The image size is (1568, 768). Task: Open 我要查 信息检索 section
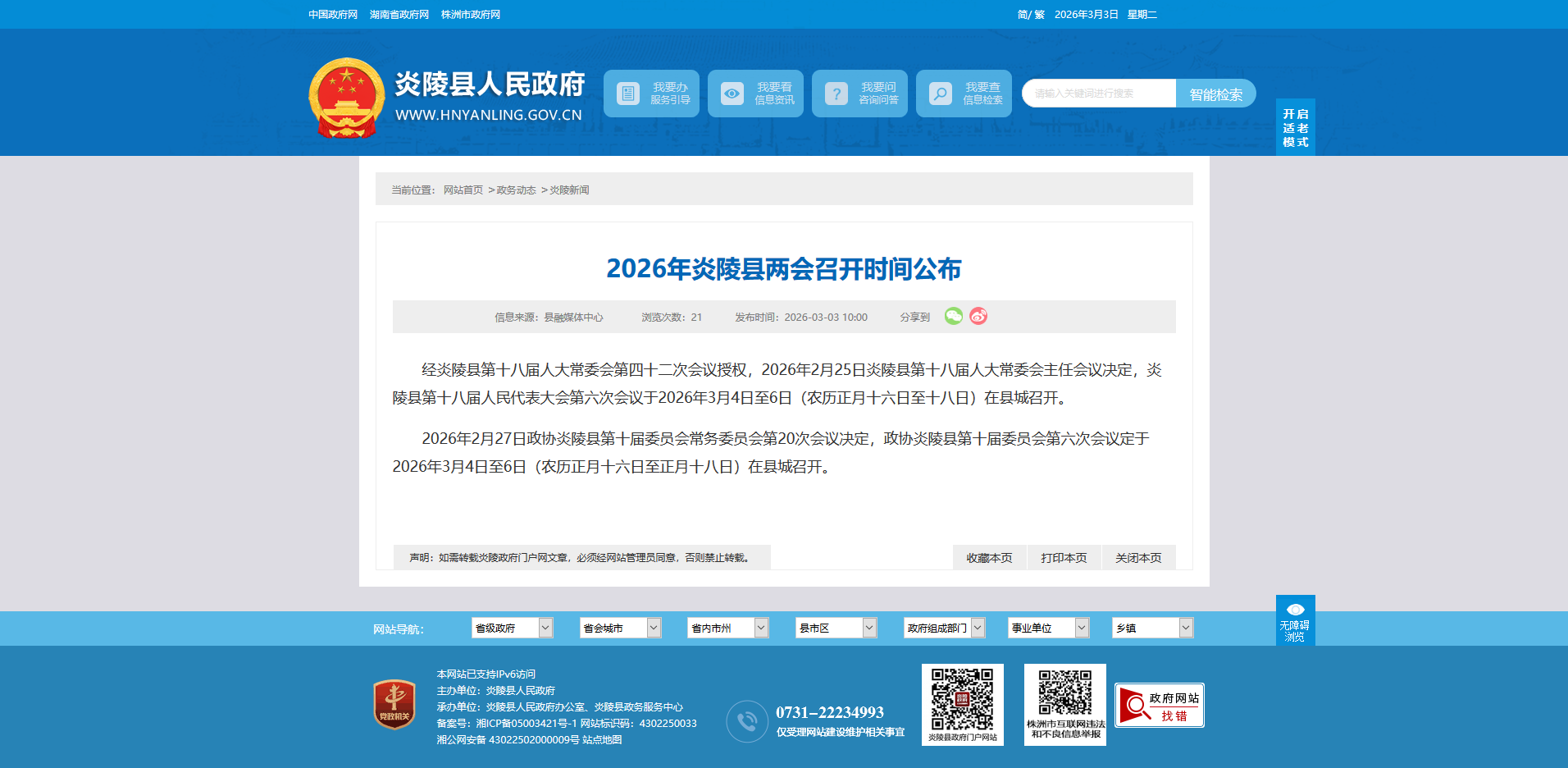pyautogui.click(x=964, y=94)
